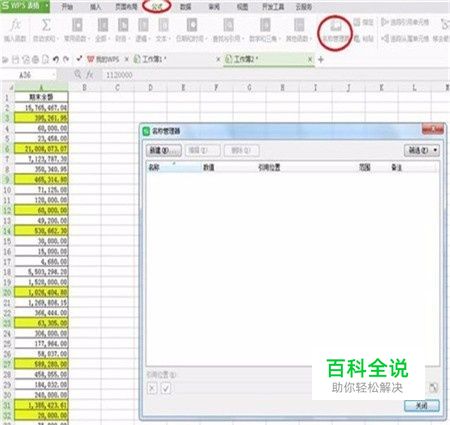Click the Value (数值) column header

[x=228, y=167]
